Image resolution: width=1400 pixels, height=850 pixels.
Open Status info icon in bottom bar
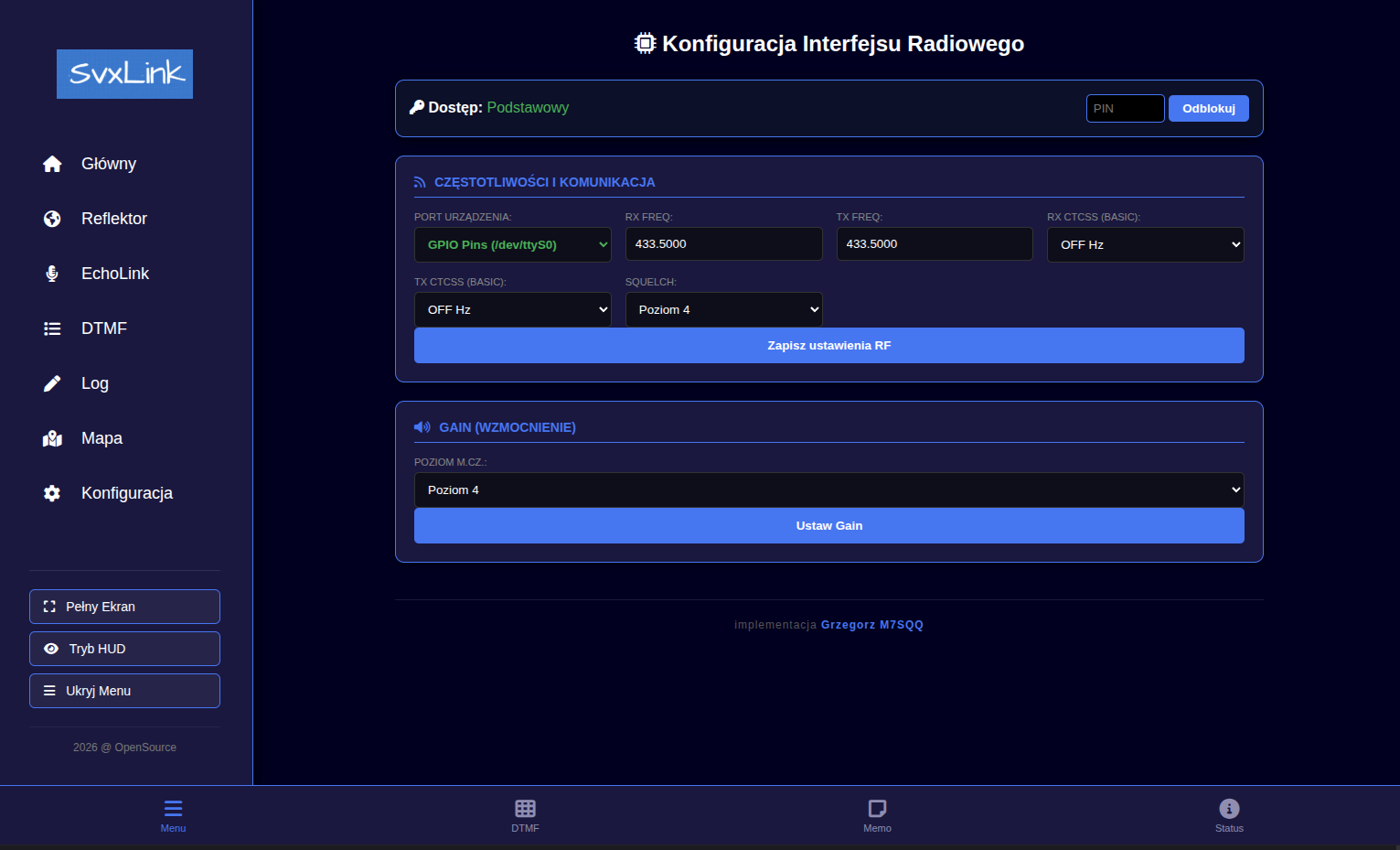coord(1229,809)
